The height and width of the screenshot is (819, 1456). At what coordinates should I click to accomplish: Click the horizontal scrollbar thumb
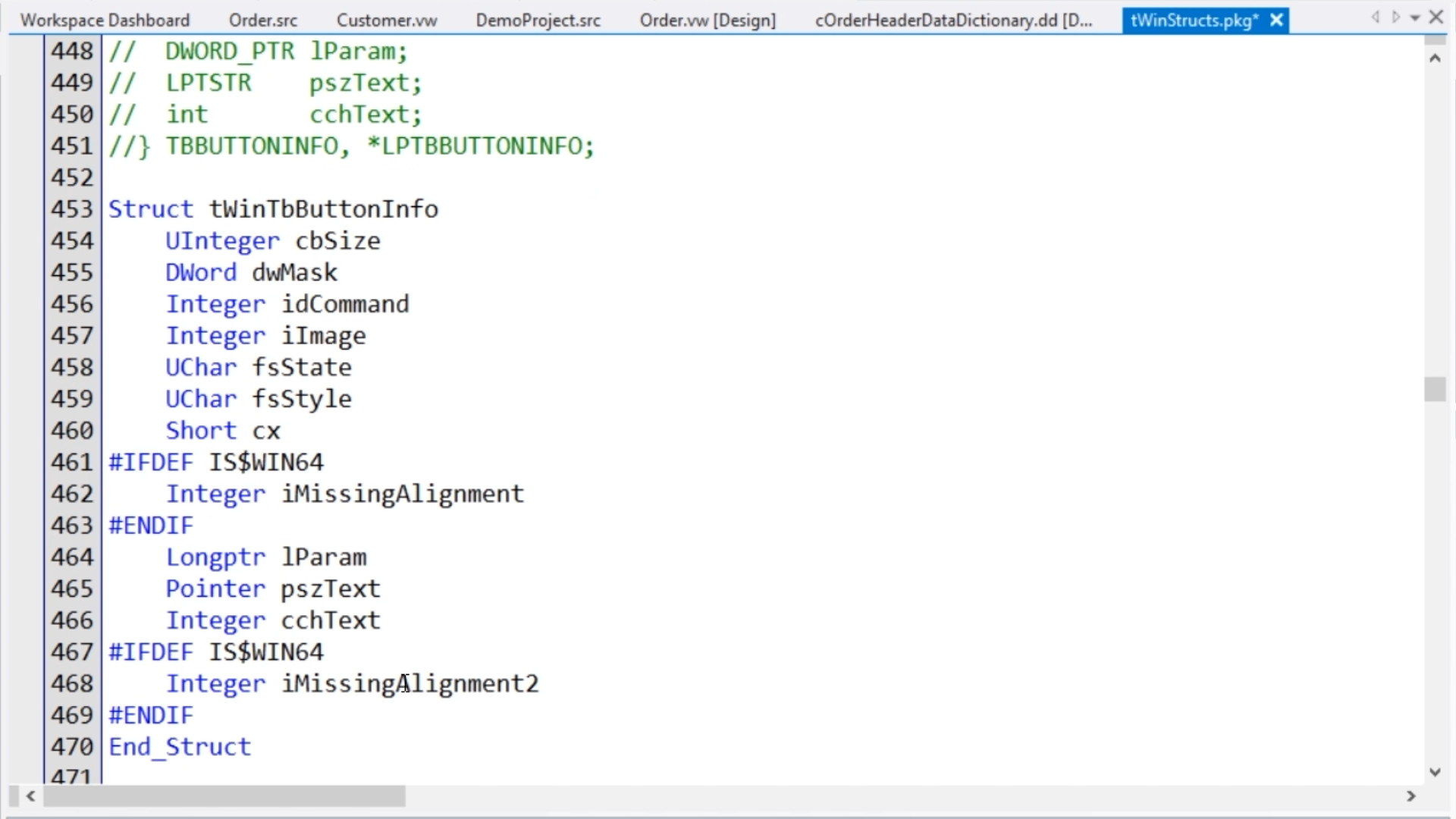[x=224, y=796]
